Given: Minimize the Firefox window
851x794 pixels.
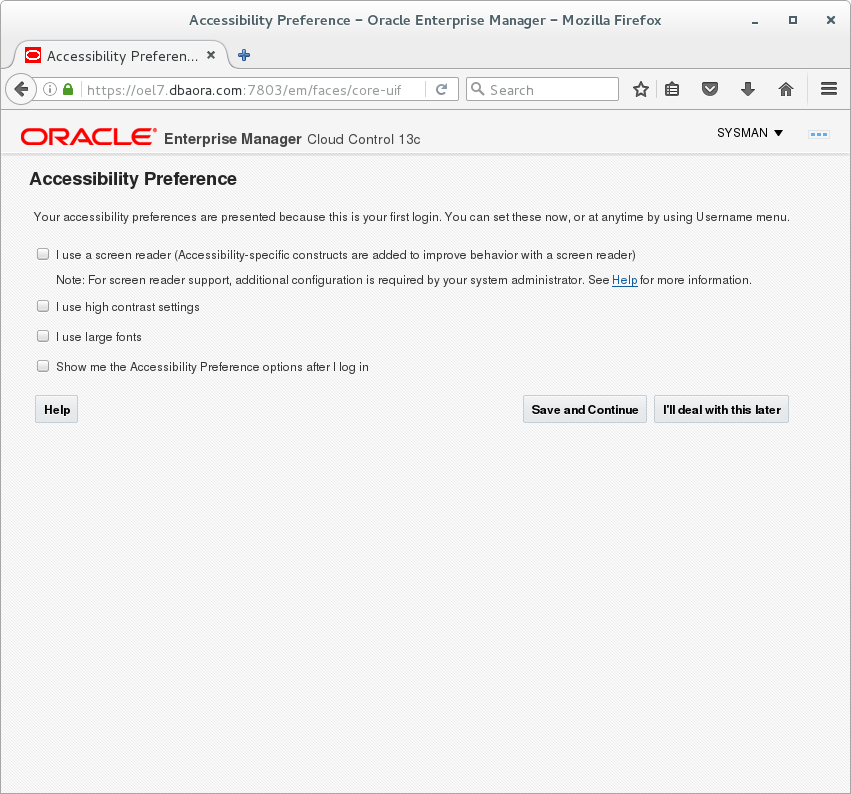Looking at the screenshot, I should point(754,21).
